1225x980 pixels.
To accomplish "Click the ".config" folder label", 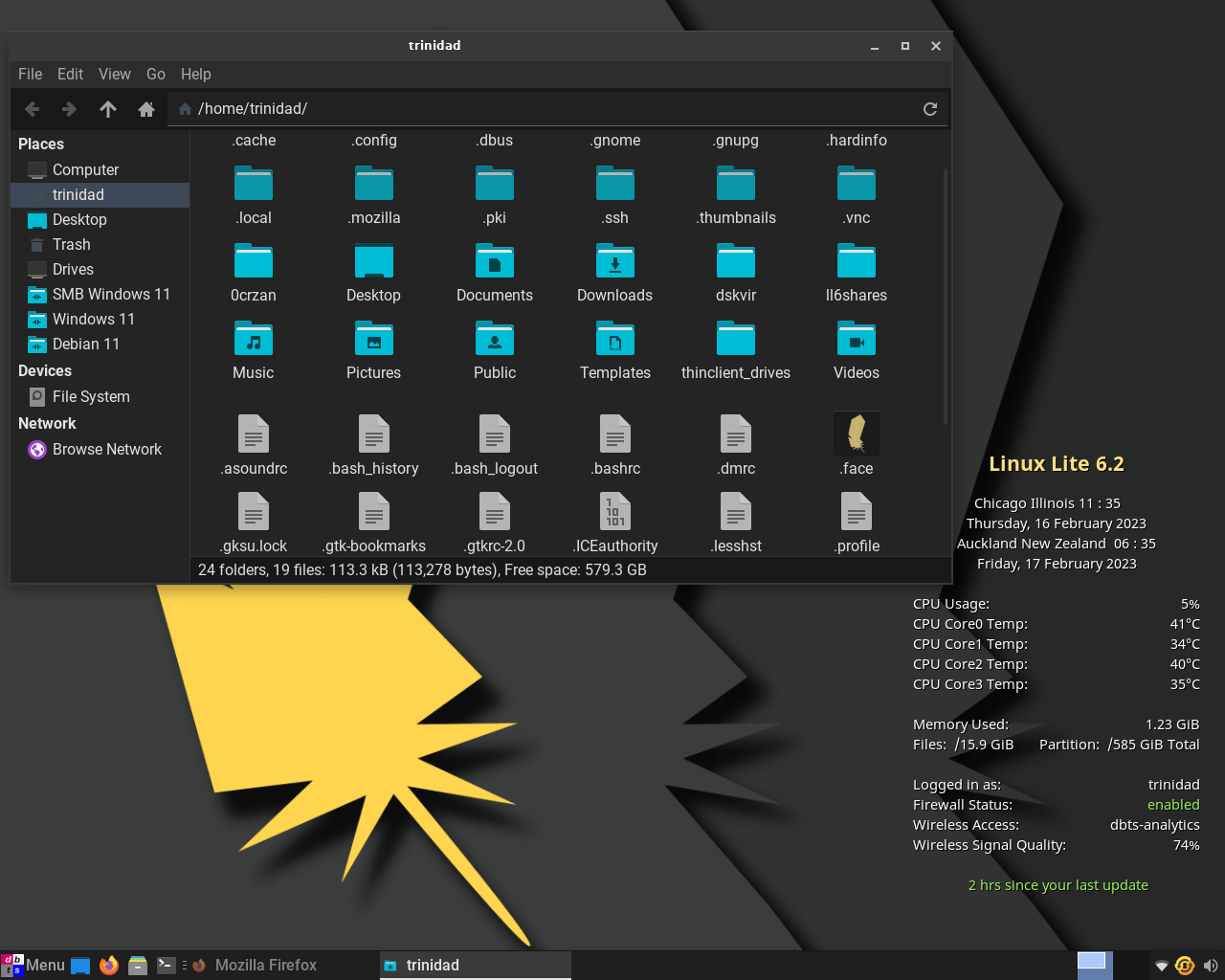I will [374, 140].
